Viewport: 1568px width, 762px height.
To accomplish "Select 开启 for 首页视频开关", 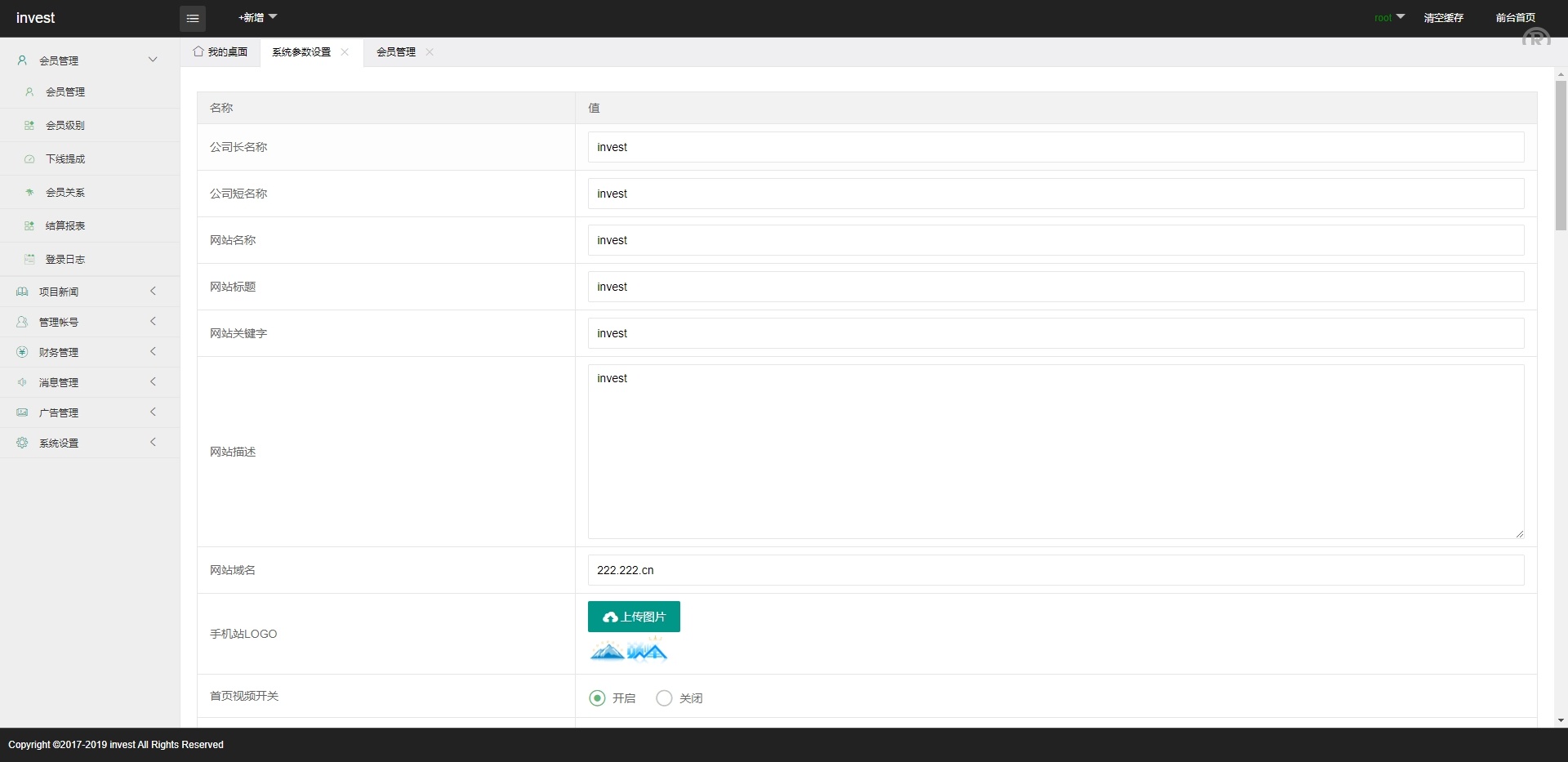I will click(597, 697).
